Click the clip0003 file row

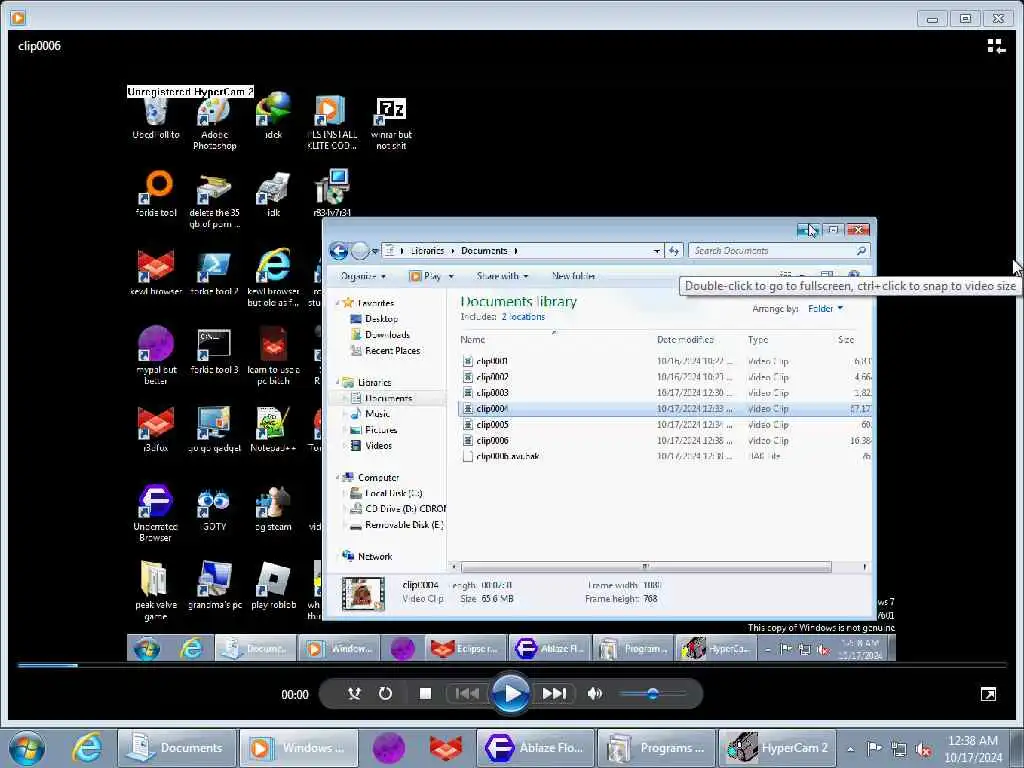665,393
